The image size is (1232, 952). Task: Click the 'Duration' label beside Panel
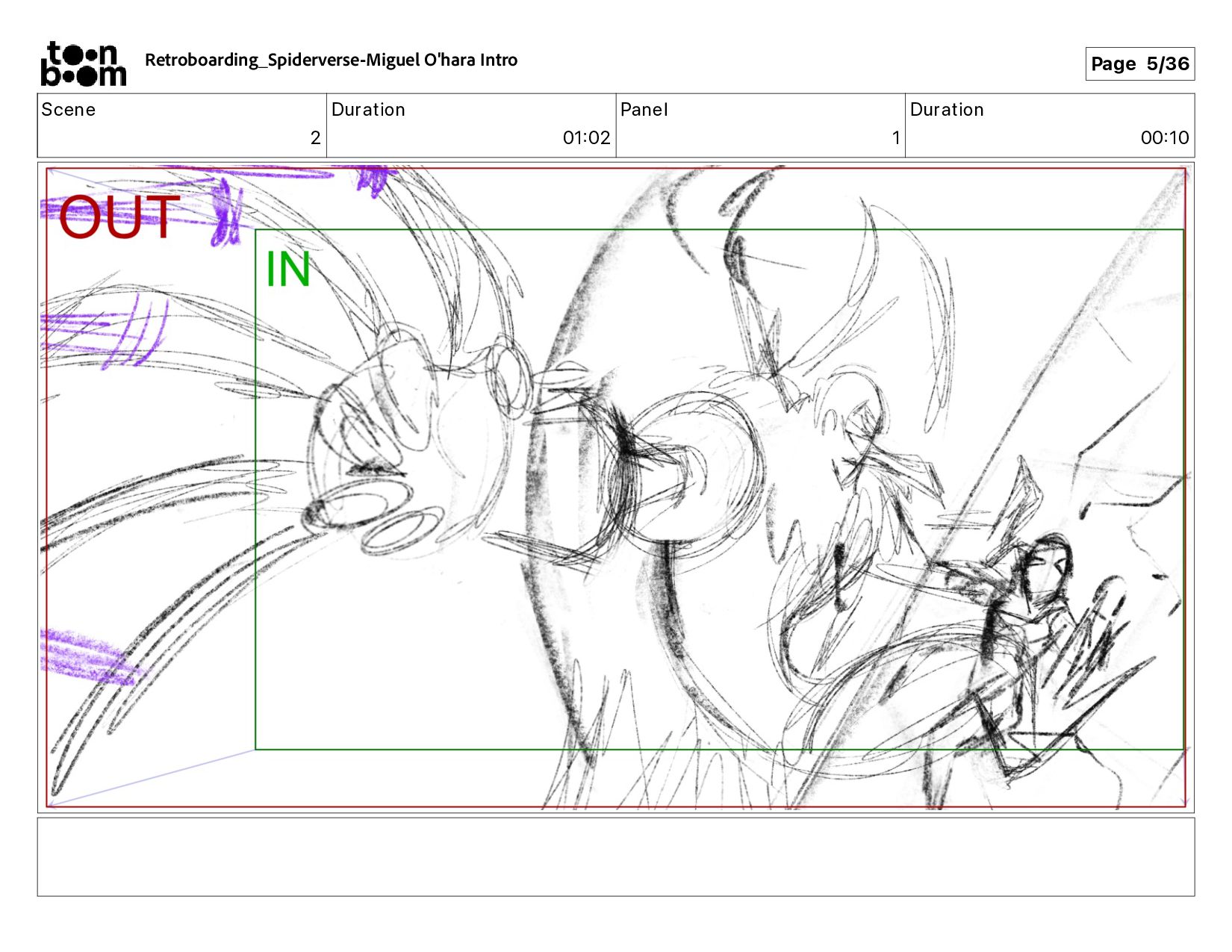tap(947, 110)
